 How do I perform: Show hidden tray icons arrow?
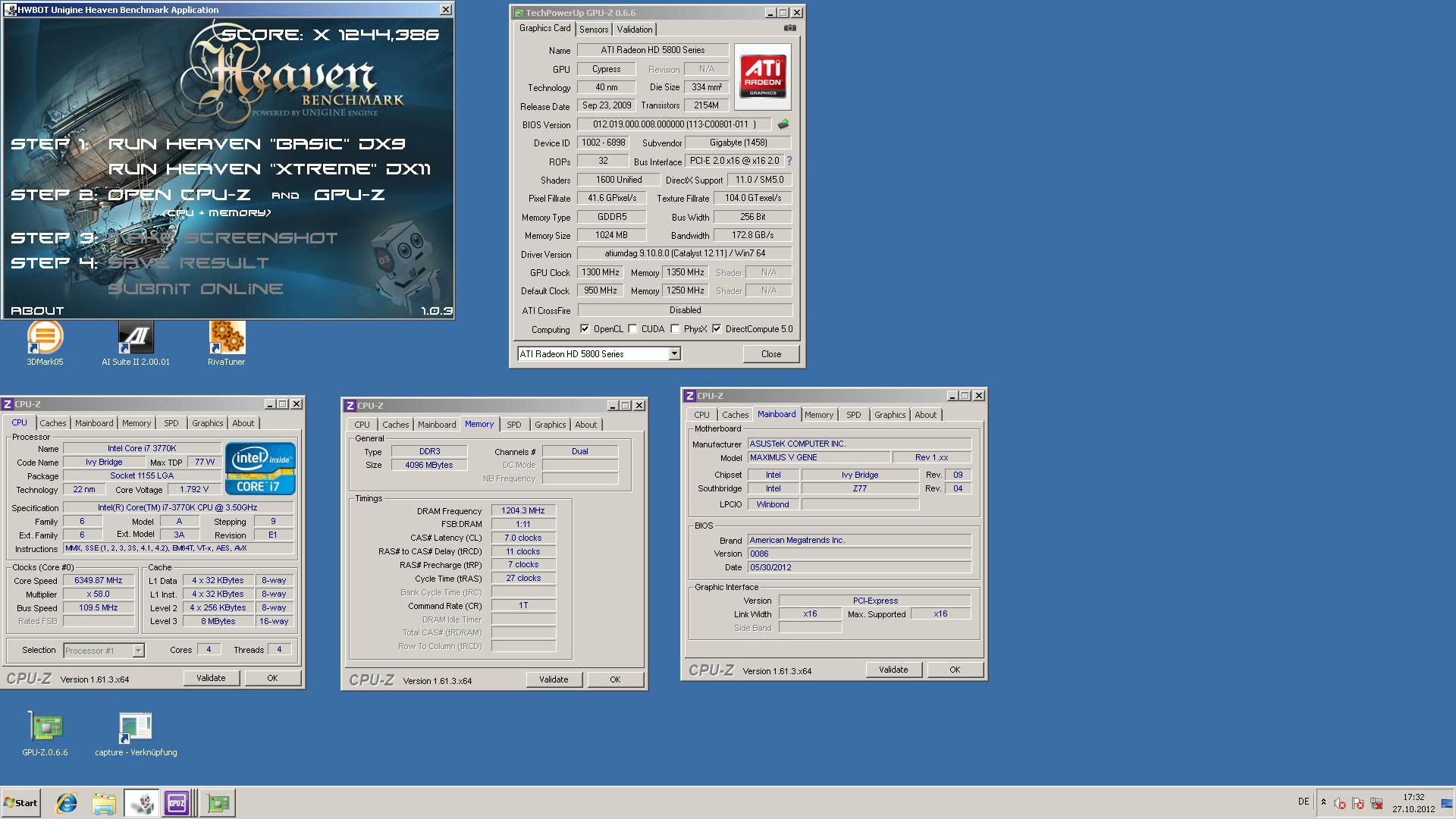coord(1323,802)
